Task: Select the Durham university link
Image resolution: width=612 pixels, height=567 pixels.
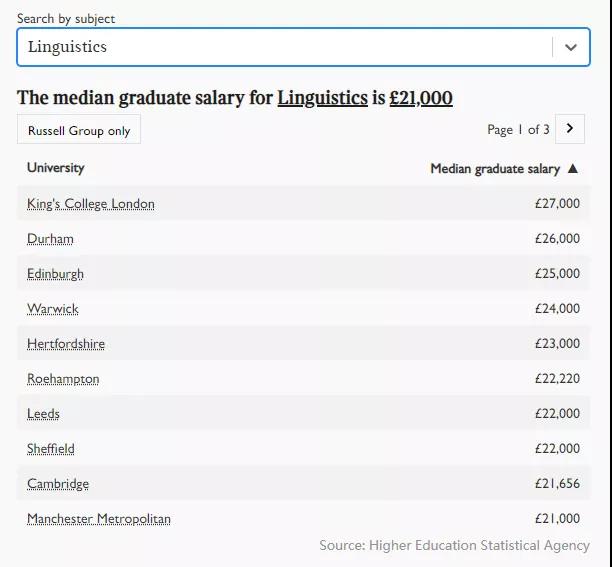Action: click(x=50, y=239)
